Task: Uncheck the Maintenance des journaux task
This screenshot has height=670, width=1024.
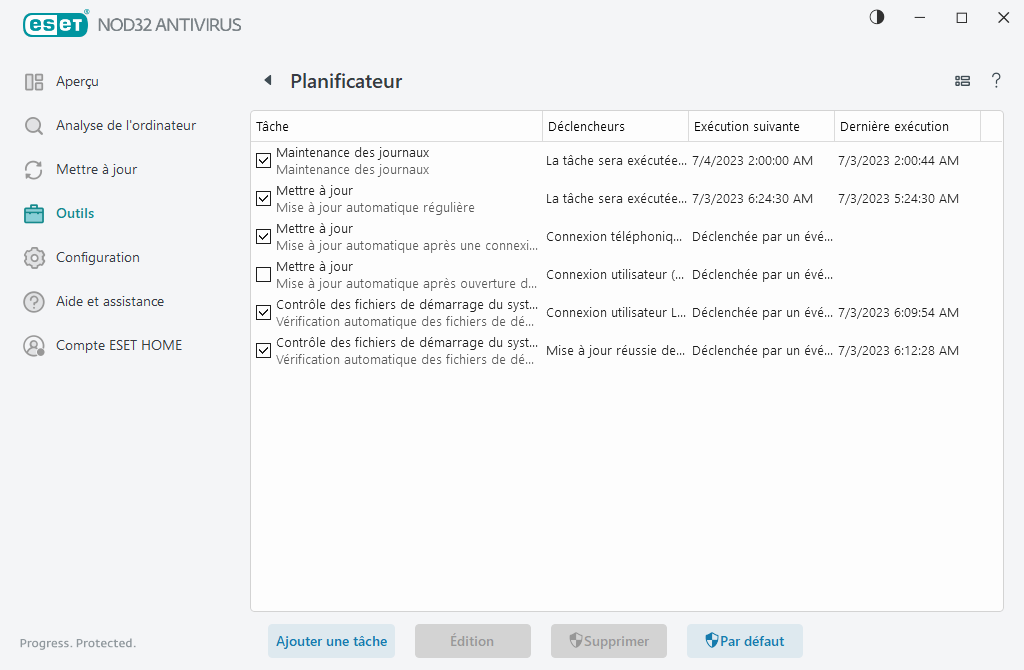Action: [x=263, y=160]
